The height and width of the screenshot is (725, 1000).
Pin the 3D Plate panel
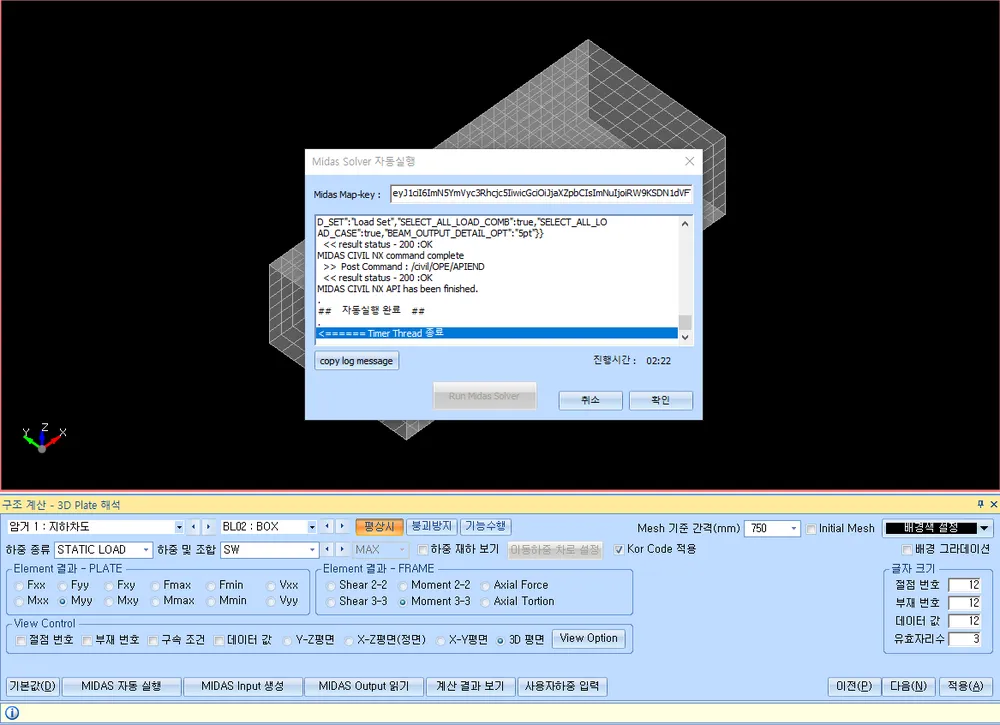pos(981,504)
